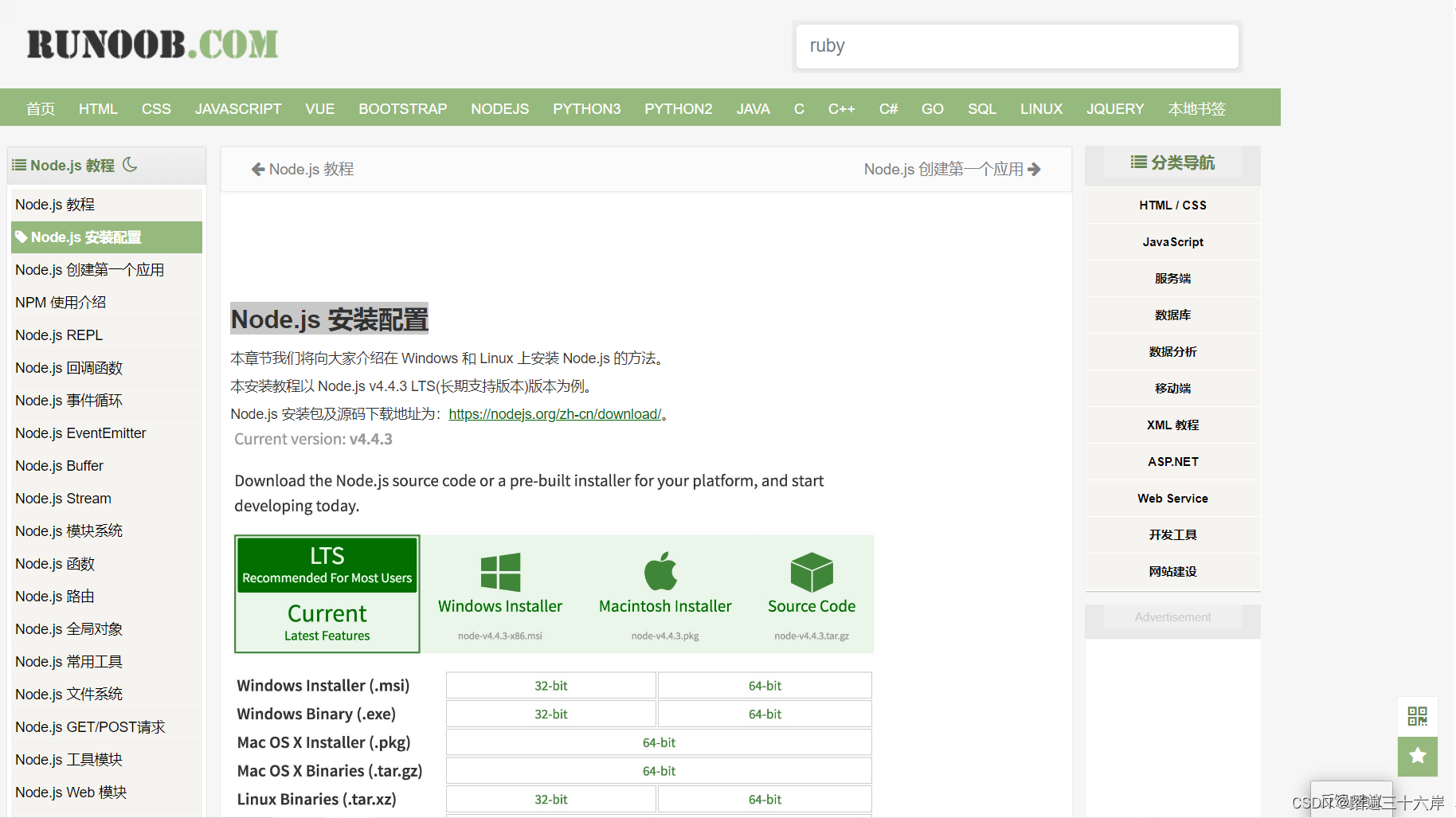Open Node.js 创建第一个应用 in the sidebar
Image resolution: width=1456 pixels, height=818 pixels.
click(x=107, y=270)
